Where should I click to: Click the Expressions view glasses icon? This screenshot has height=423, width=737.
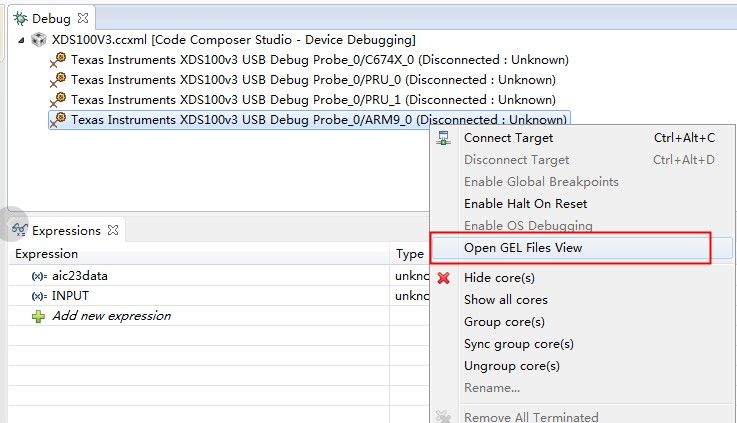(20, 230)
